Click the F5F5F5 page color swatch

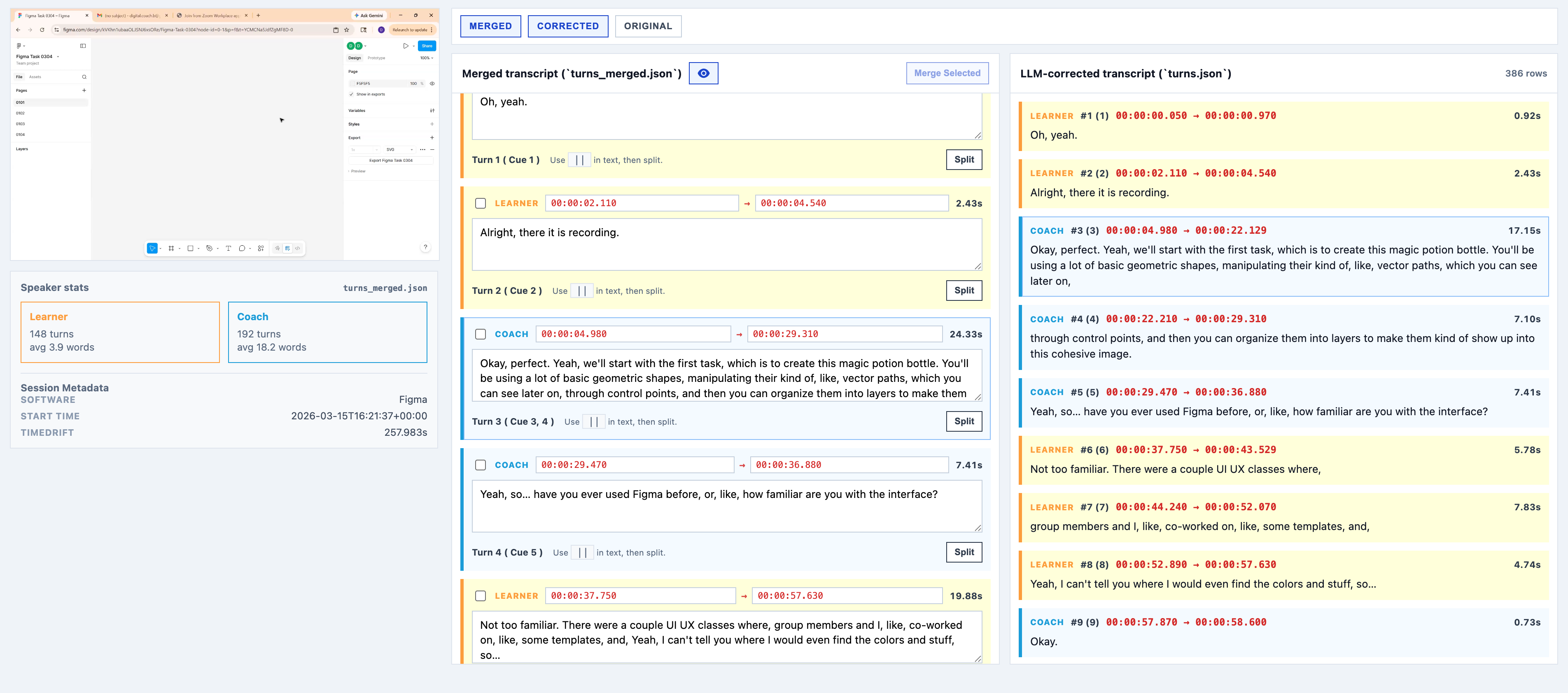[352, 84]
